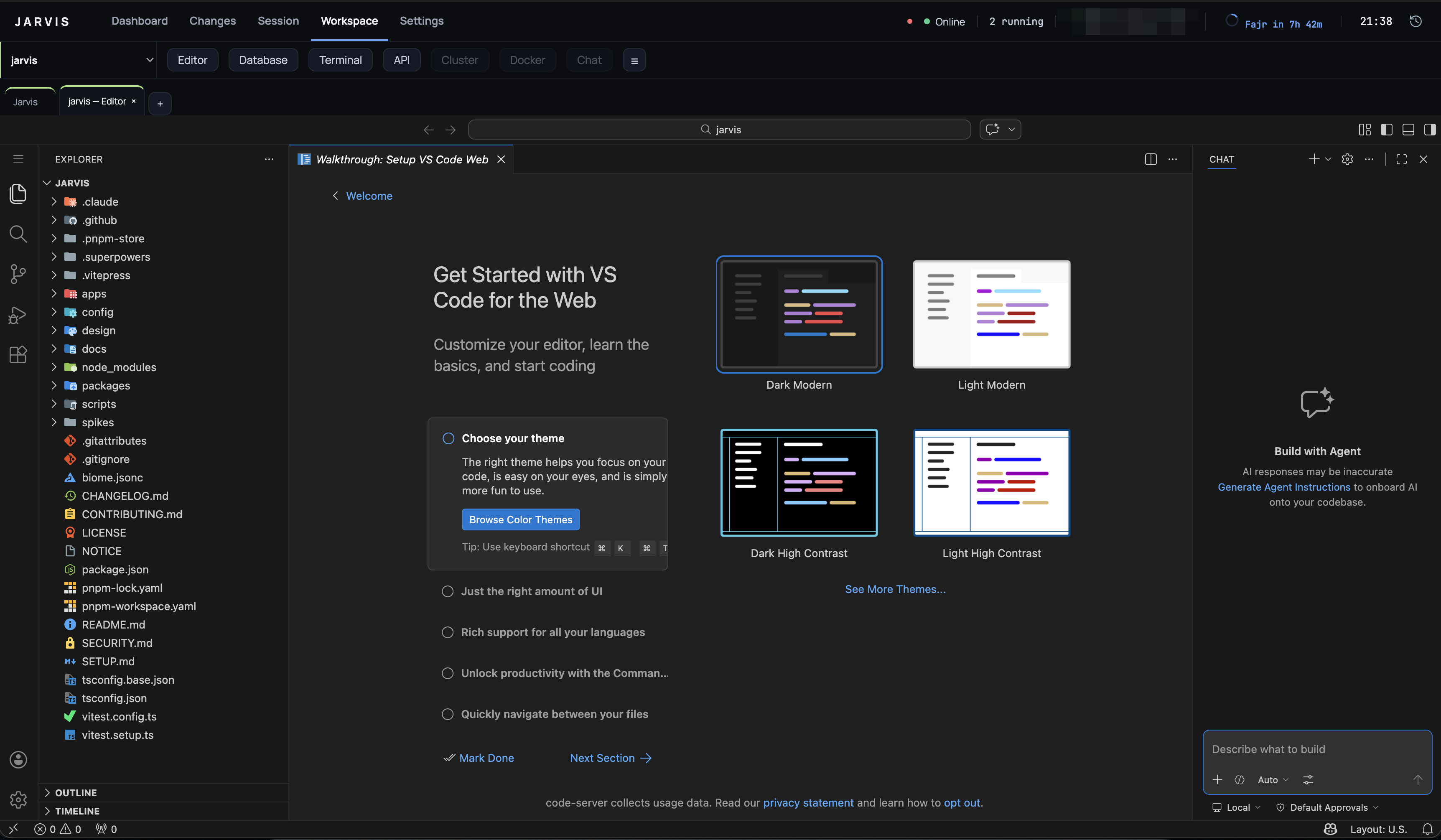Screen dimensions: 1441x840
Task: Open the Explorer files icon in activity bar
Action: click(18, 193)
